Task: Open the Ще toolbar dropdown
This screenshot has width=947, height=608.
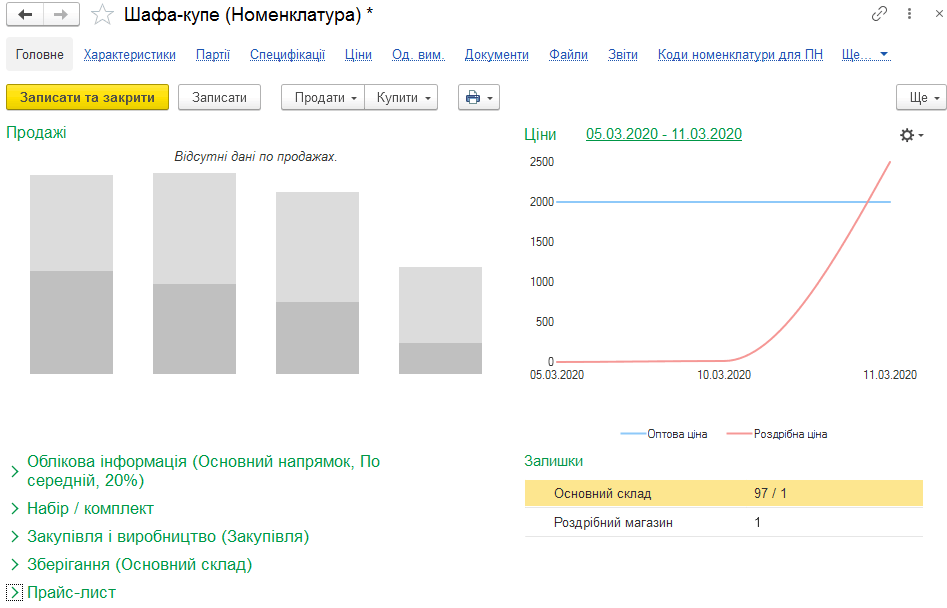Action: [922, 97]
